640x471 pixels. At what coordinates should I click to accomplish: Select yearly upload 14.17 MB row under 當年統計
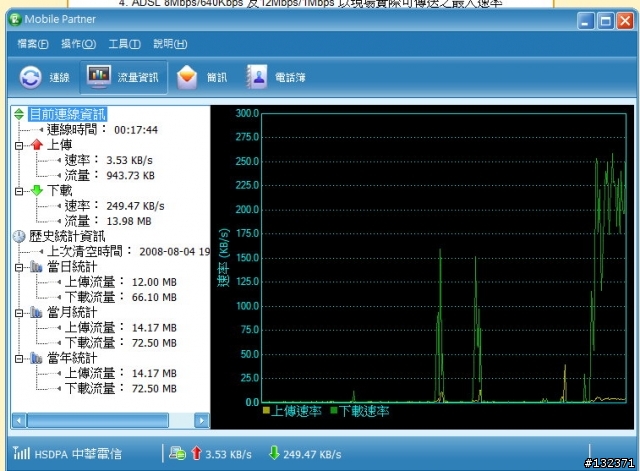120,373
